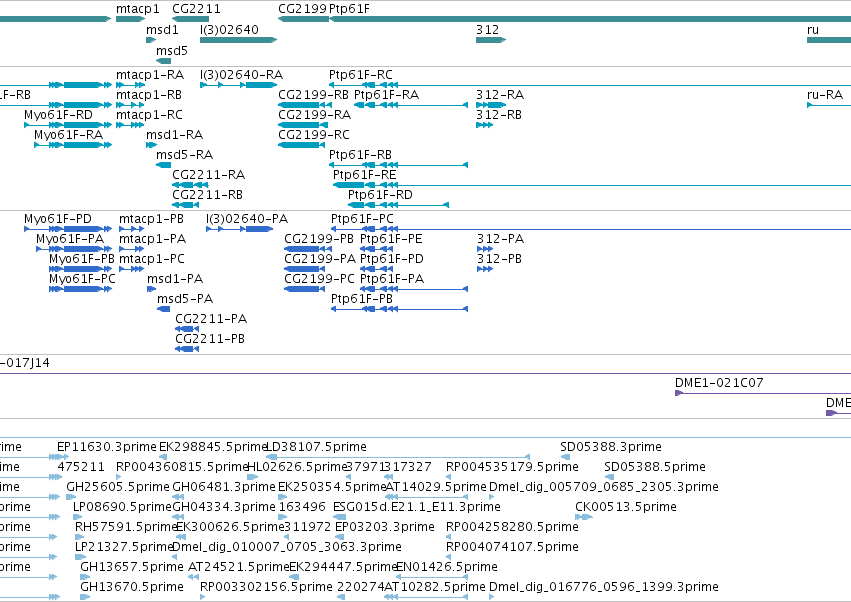The width and height of the screenshot is (851, 602).
Task: Select EST GH25605.5prime
Action: pyautogui.click(x=118, y=487)
